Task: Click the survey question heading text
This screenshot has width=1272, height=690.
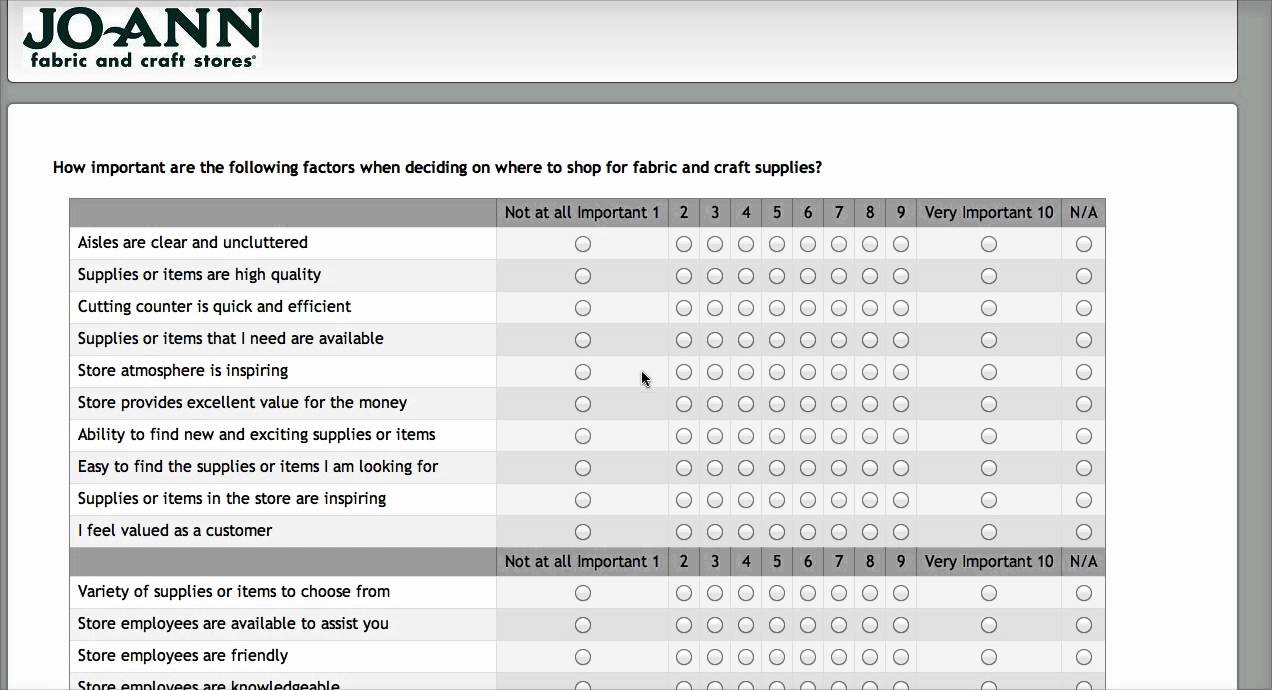Action: pos(437,168)
